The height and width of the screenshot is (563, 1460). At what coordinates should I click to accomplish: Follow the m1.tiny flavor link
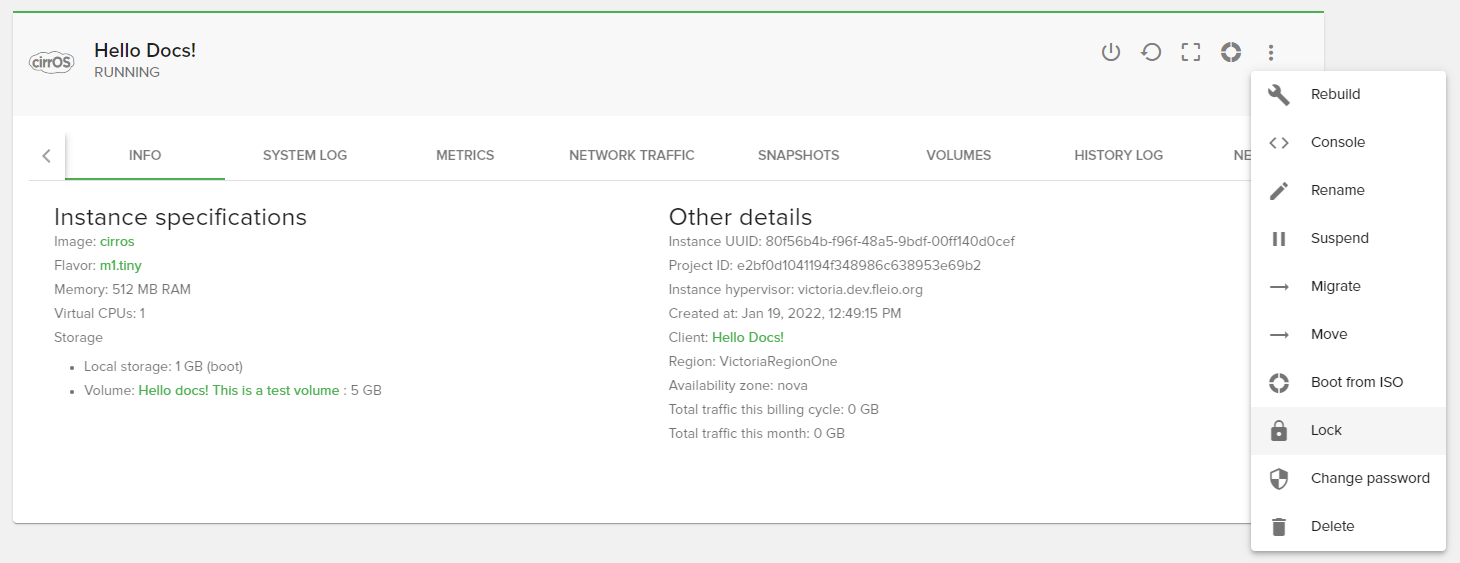pos(121,266)
